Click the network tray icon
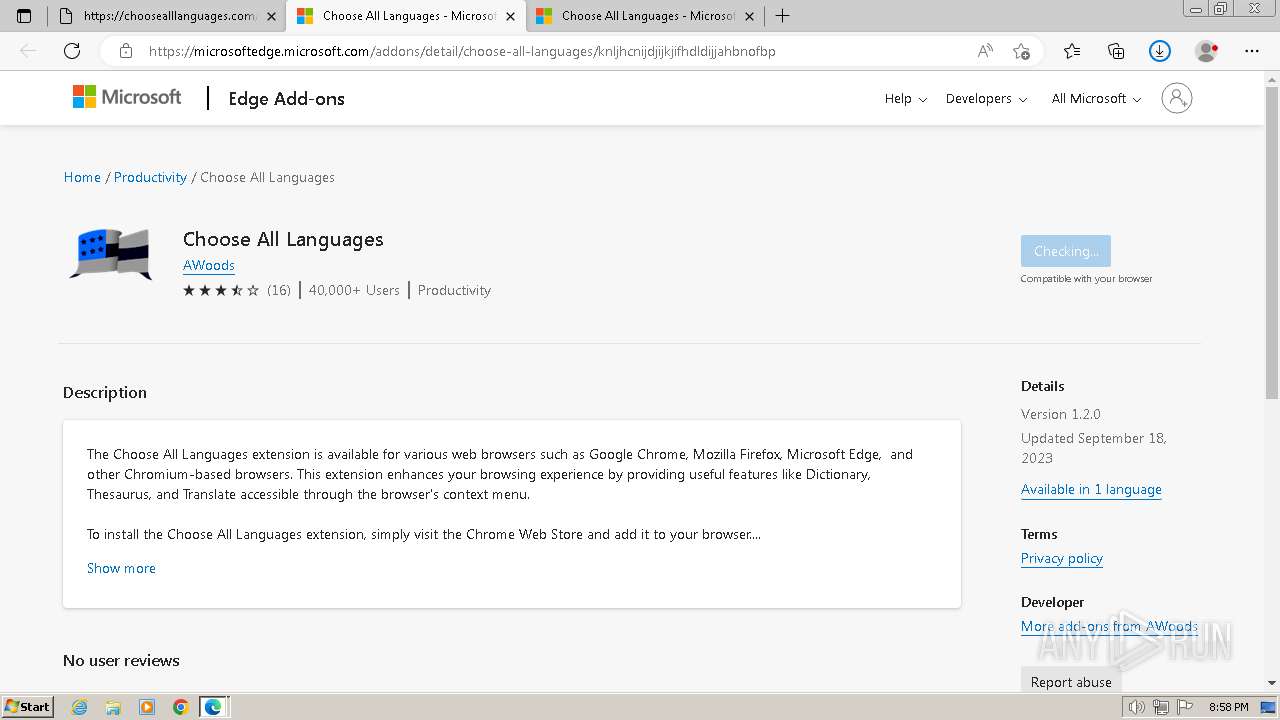The height and width of the screenshot is (720, 1280). pos(1160,707)
